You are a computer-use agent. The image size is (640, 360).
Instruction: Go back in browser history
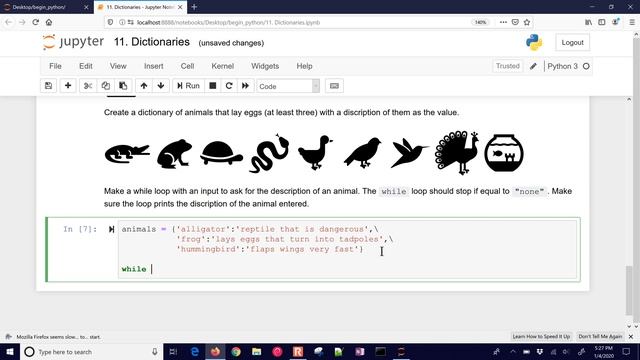tap(9, 22)
